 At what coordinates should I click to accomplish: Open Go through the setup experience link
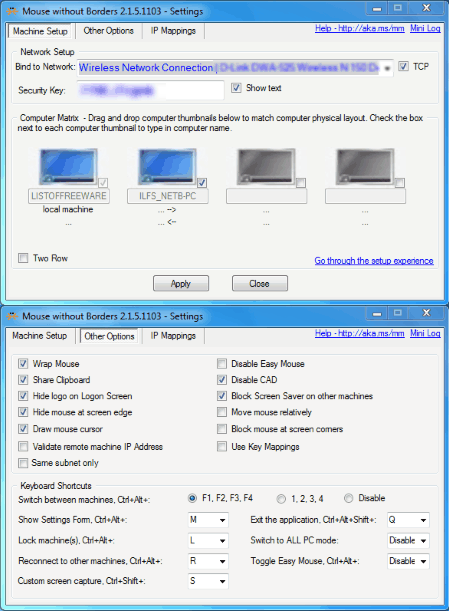[x=374, y=261]
